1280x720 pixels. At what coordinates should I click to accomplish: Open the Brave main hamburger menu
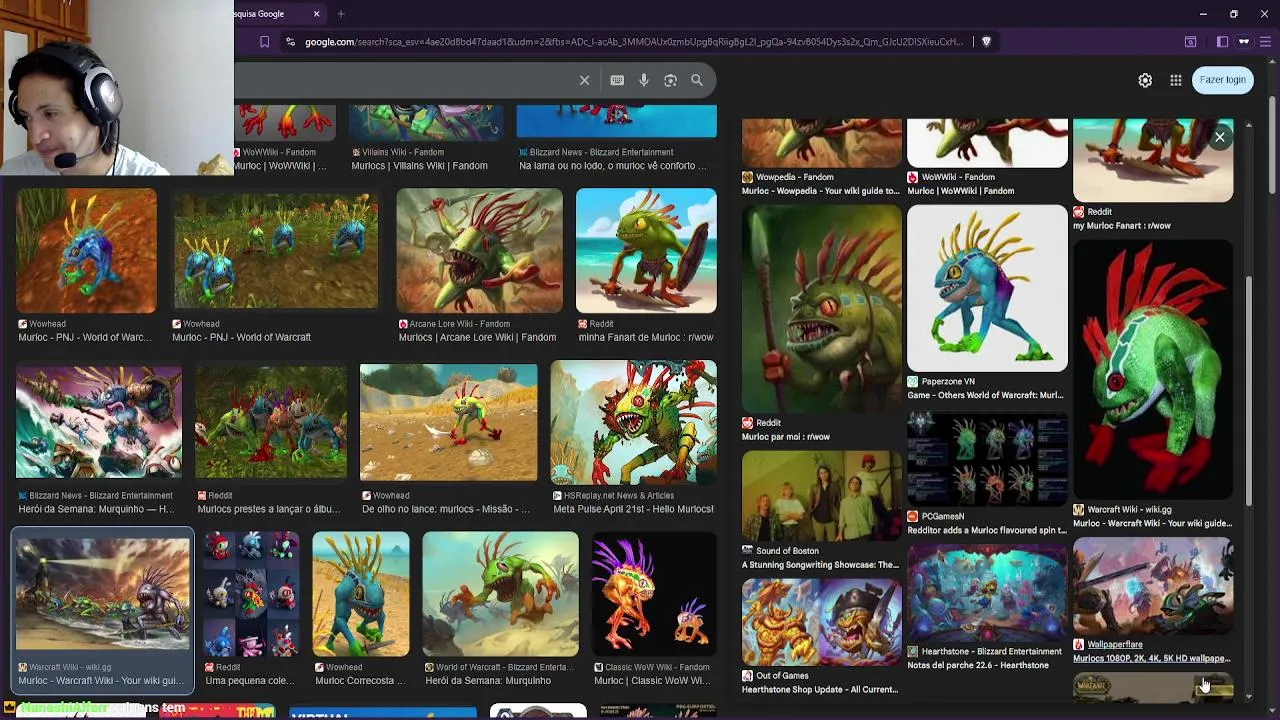[1266, 42]
